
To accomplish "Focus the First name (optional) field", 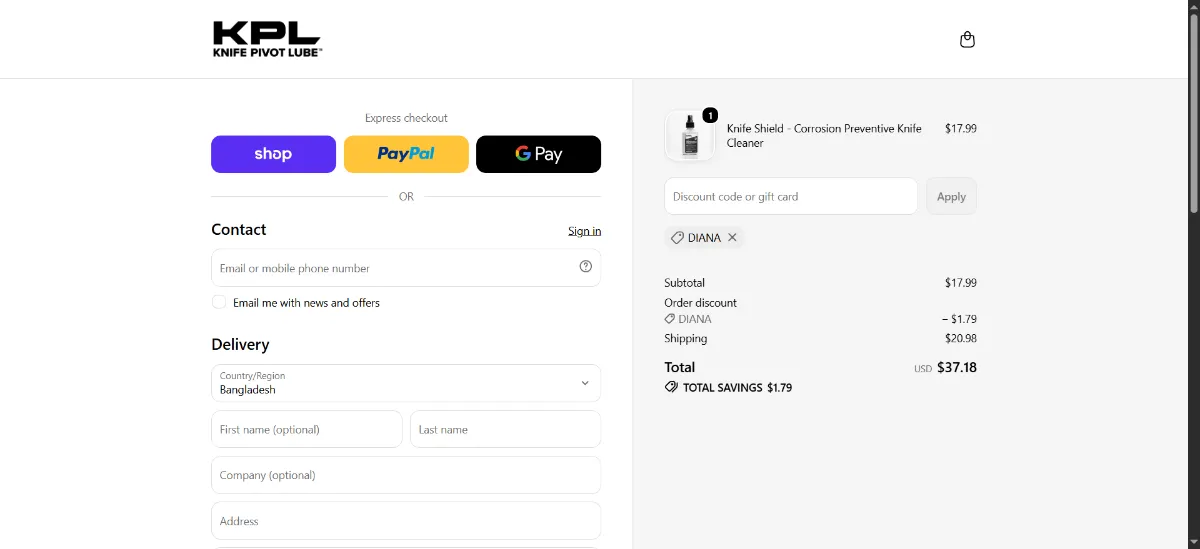I will 307,429.
